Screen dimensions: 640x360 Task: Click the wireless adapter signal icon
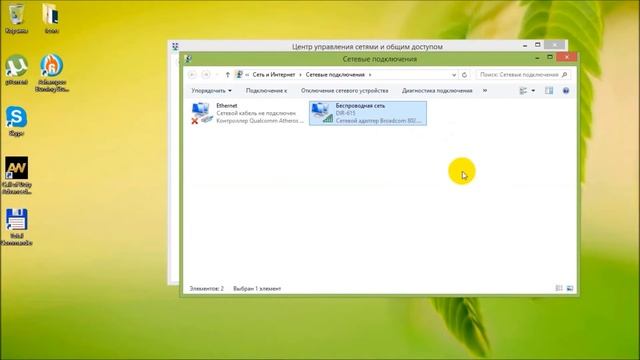point(322,113)
